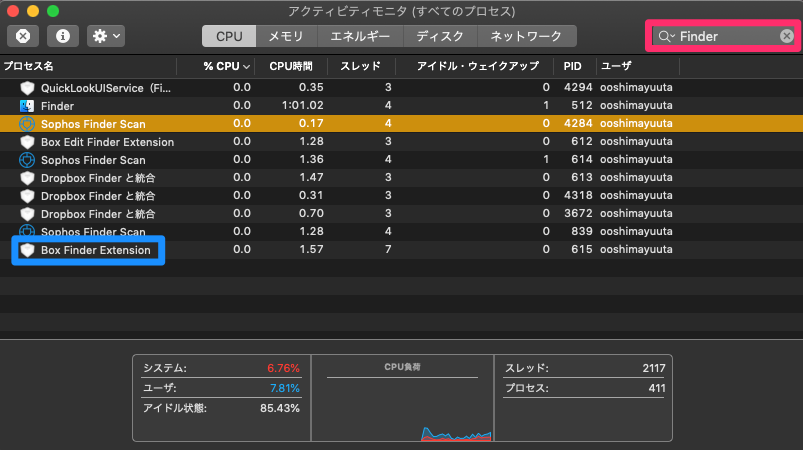Viewport: 803px width, 450px height.
Task: Sort by プロセス名 column header
Action: point(88,66)
